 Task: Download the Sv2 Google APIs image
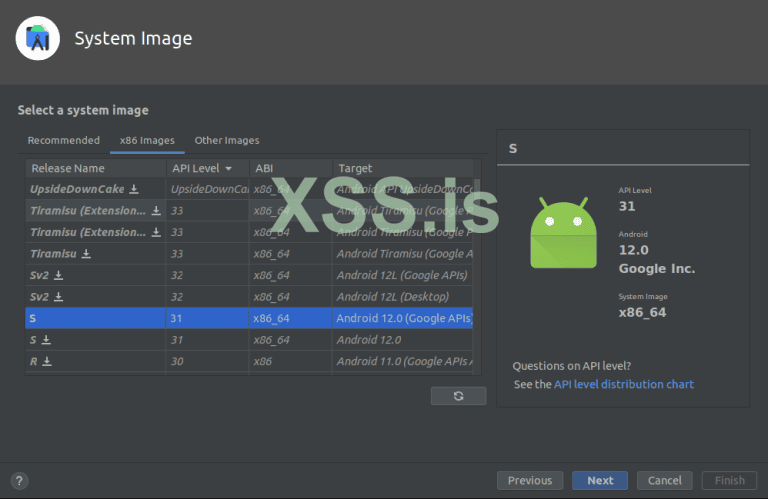pos(58,275)
